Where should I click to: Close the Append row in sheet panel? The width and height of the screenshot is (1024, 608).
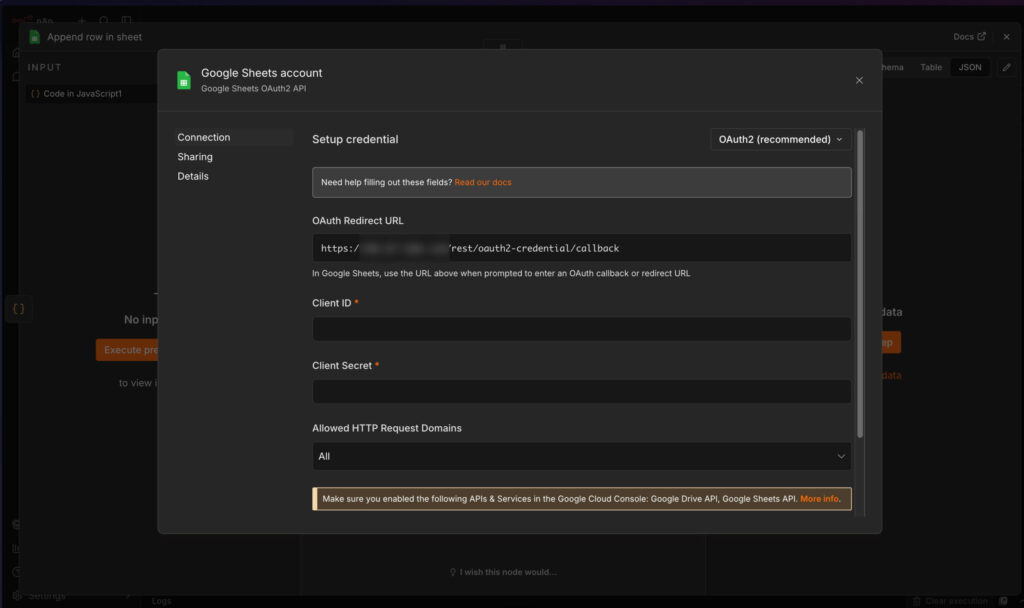click(x=1006, y=37)
